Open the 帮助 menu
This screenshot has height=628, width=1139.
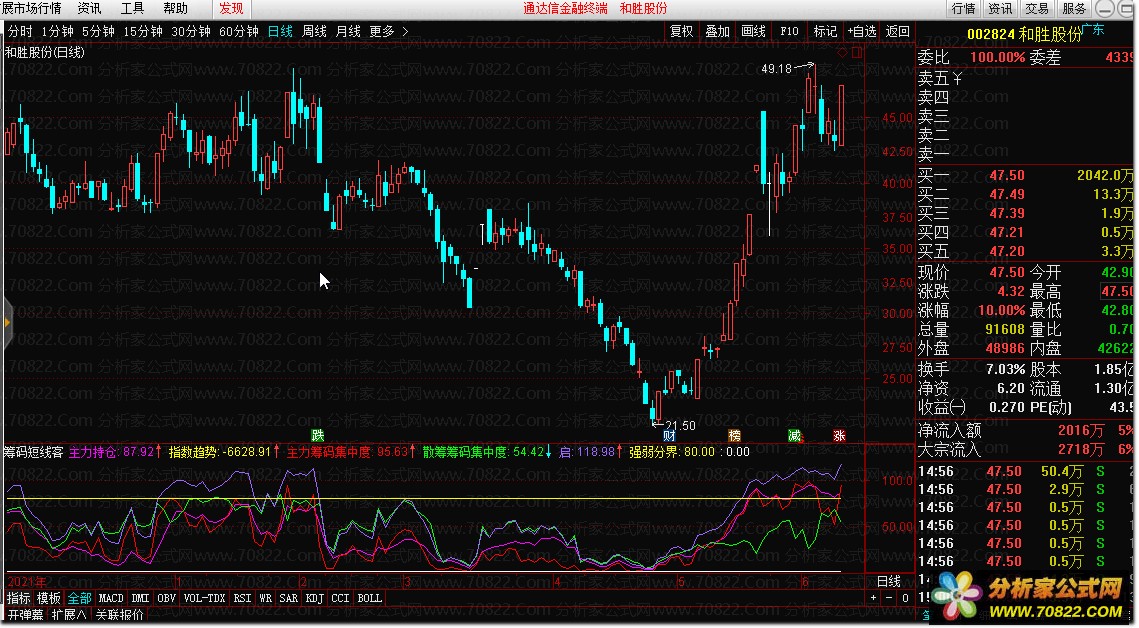[x=175, y=9]
